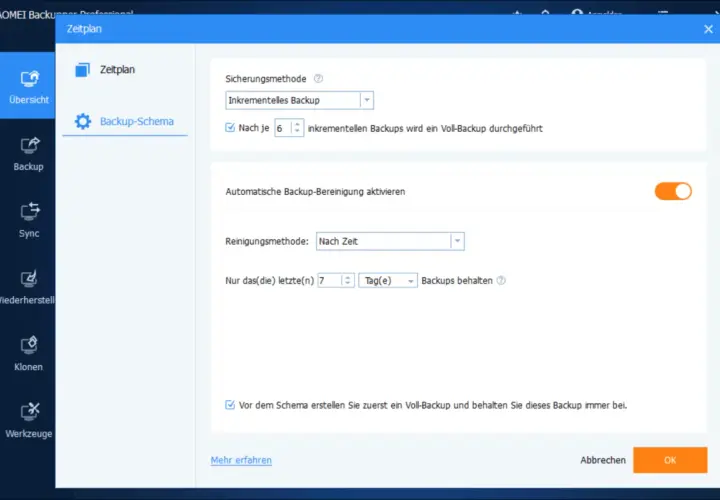The image size is (720, 500).
Task: Open the Backup section icon
Action: point(29,146)
